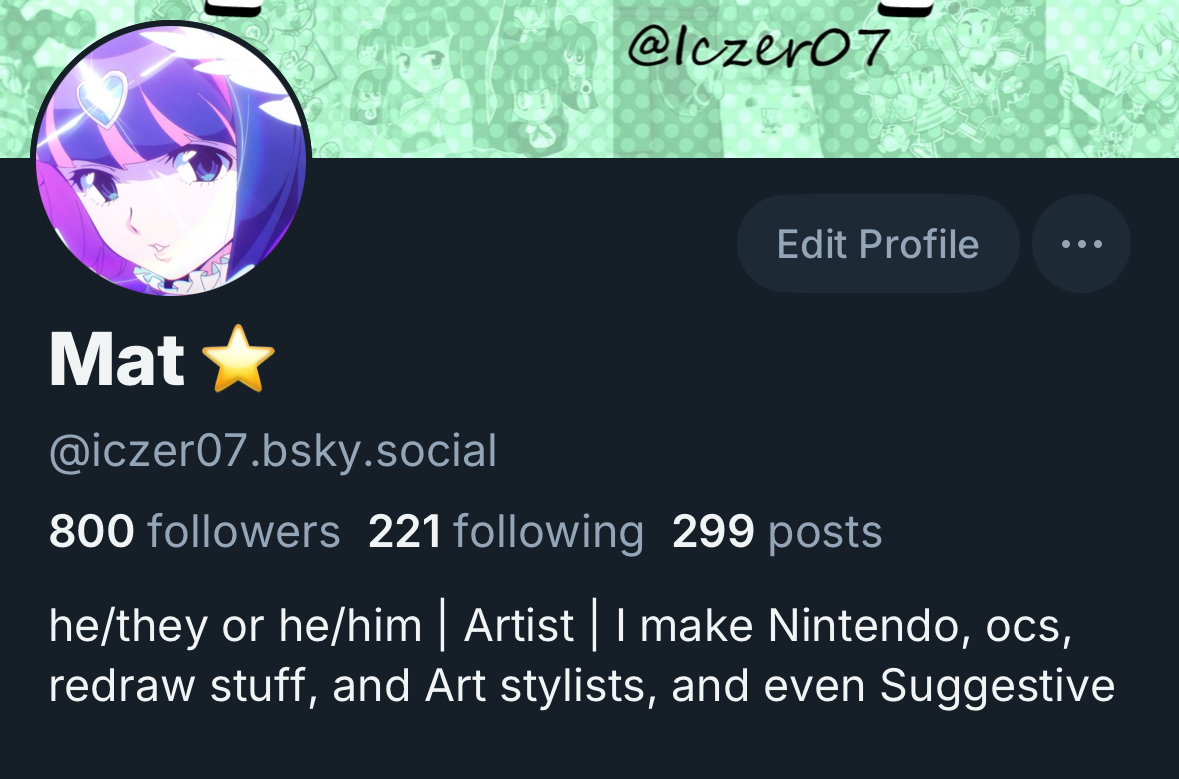View the 221 following list
This screenshot has width=1179, height=779.
pos(506,532)
